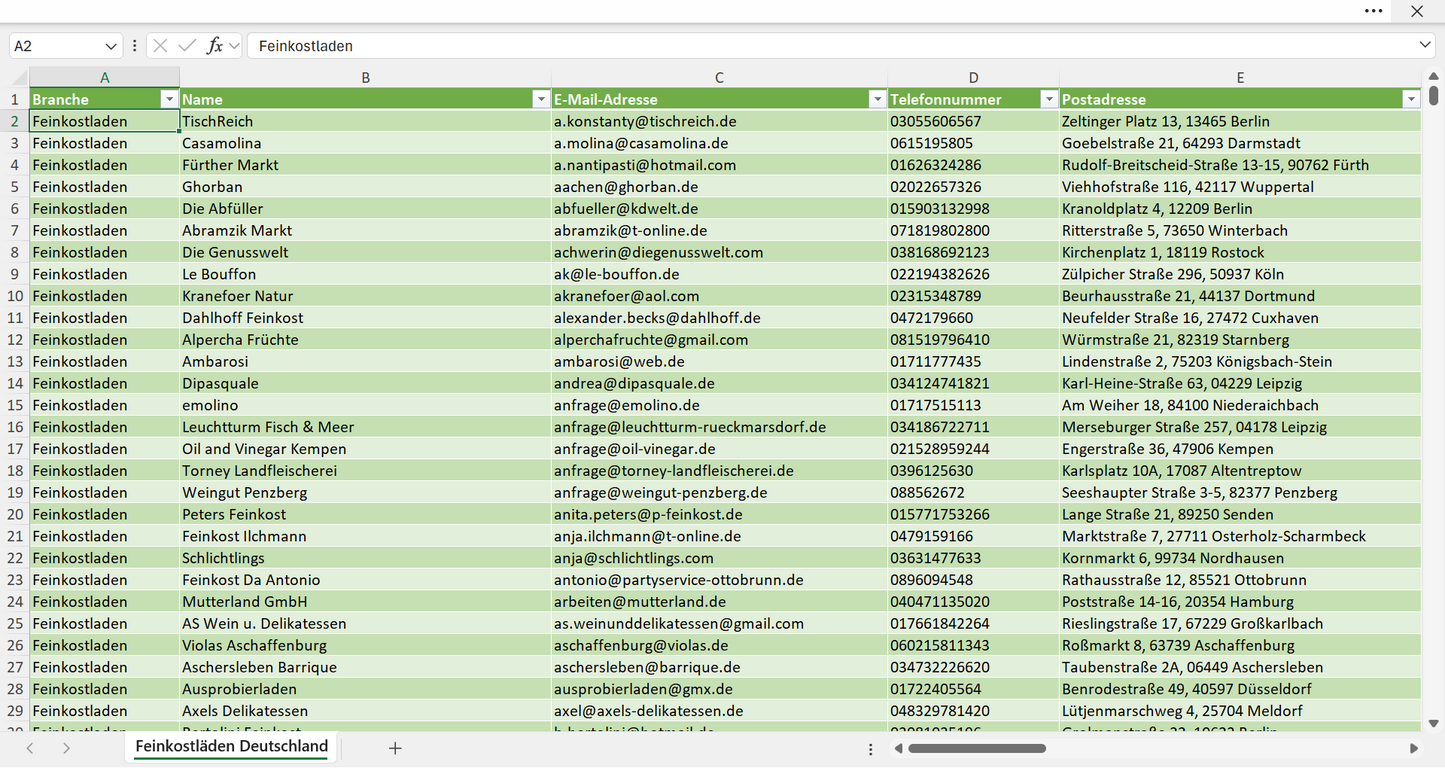Click the vertical scrollbar up arrow

pos(1434,75)
